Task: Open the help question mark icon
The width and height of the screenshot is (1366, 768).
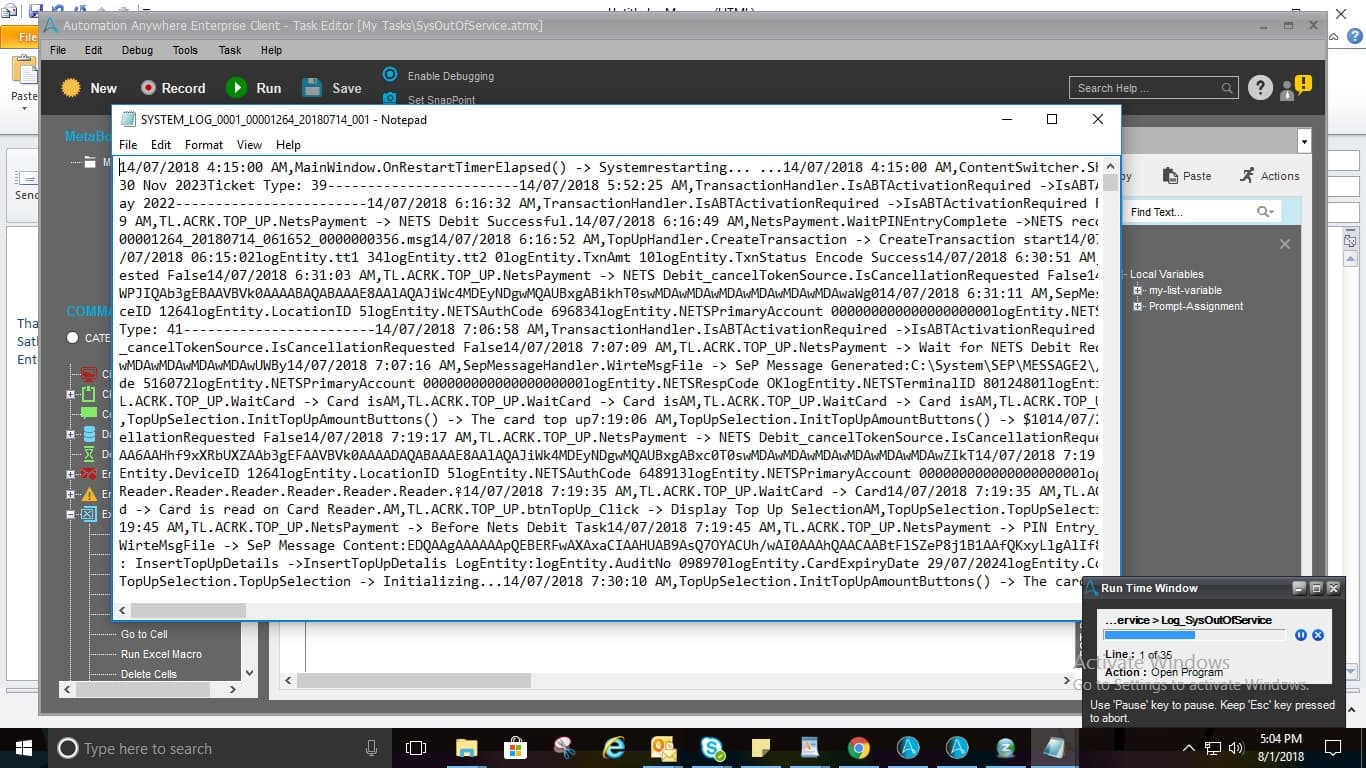Action: coord(1260,88)
